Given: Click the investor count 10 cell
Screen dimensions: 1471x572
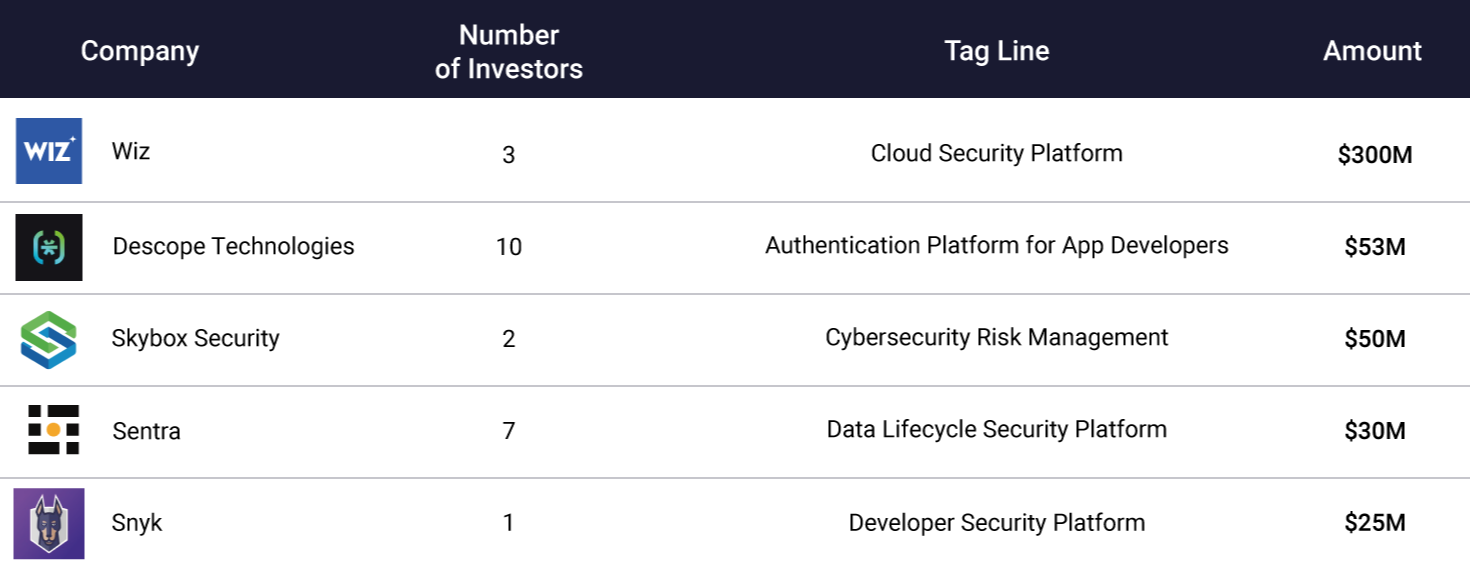Looking at the screenshot, I should pos(508,247).
